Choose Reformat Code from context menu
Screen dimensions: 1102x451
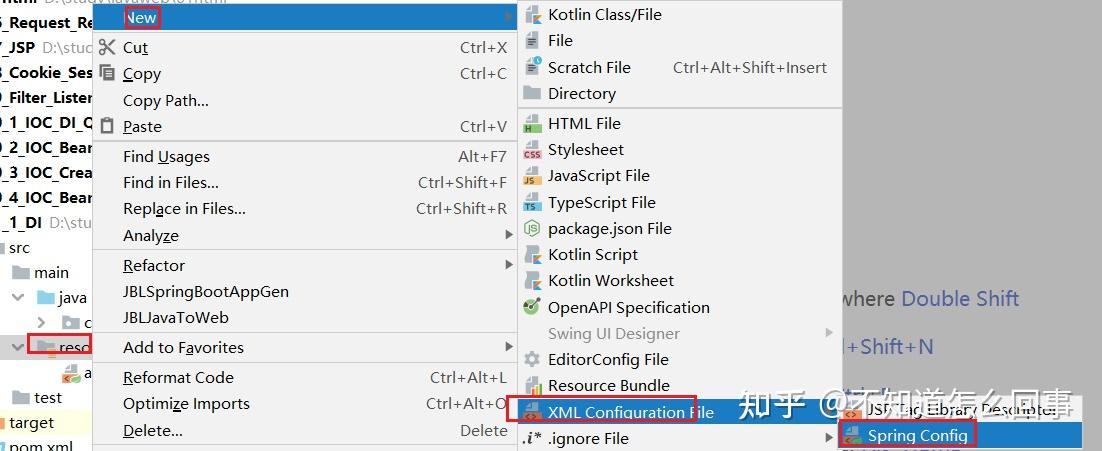(x=178, y=378)
